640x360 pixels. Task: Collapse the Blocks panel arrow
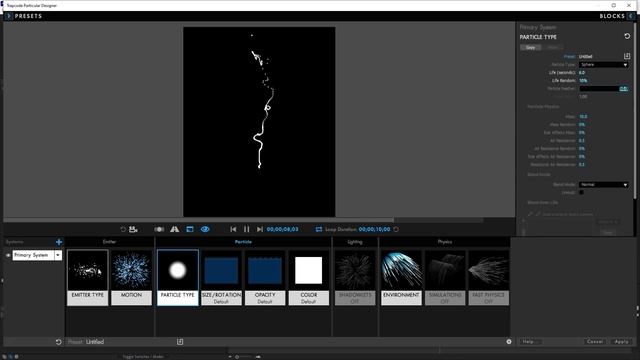[631, 16]
